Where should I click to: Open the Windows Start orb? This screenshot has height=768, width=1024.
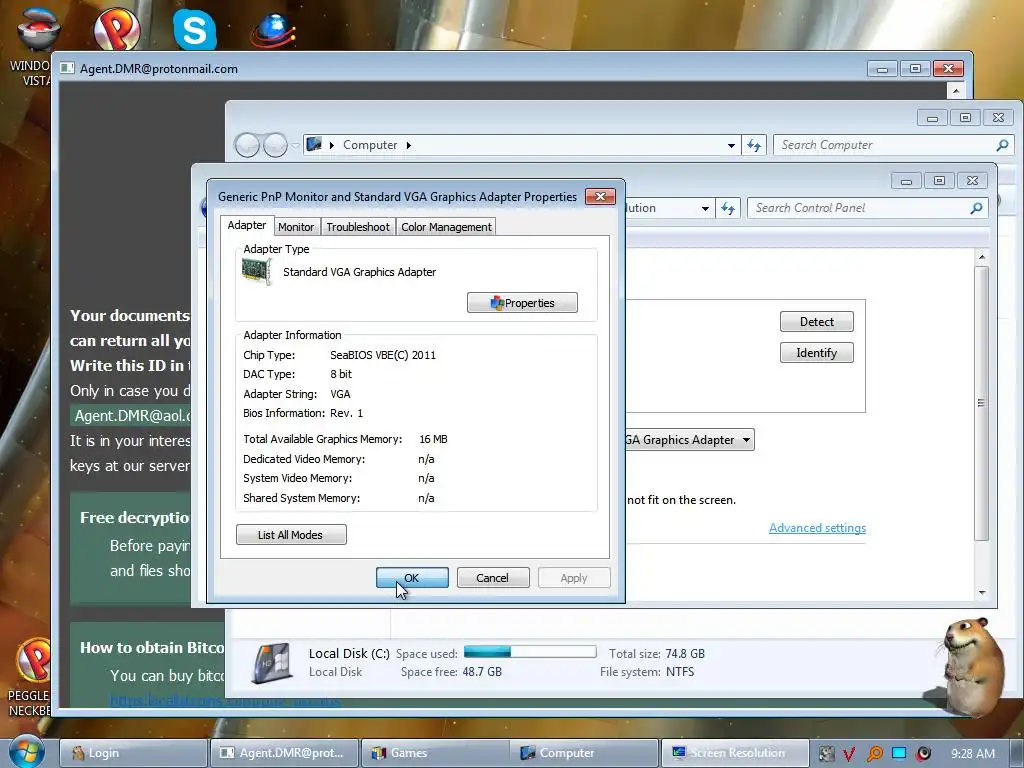coord(26,750)
